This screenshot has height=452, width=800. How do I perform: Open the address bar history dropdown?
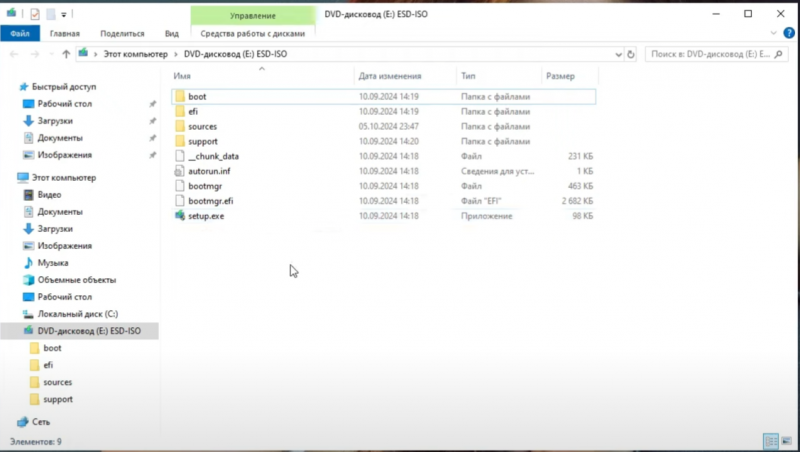pos(618,54)
